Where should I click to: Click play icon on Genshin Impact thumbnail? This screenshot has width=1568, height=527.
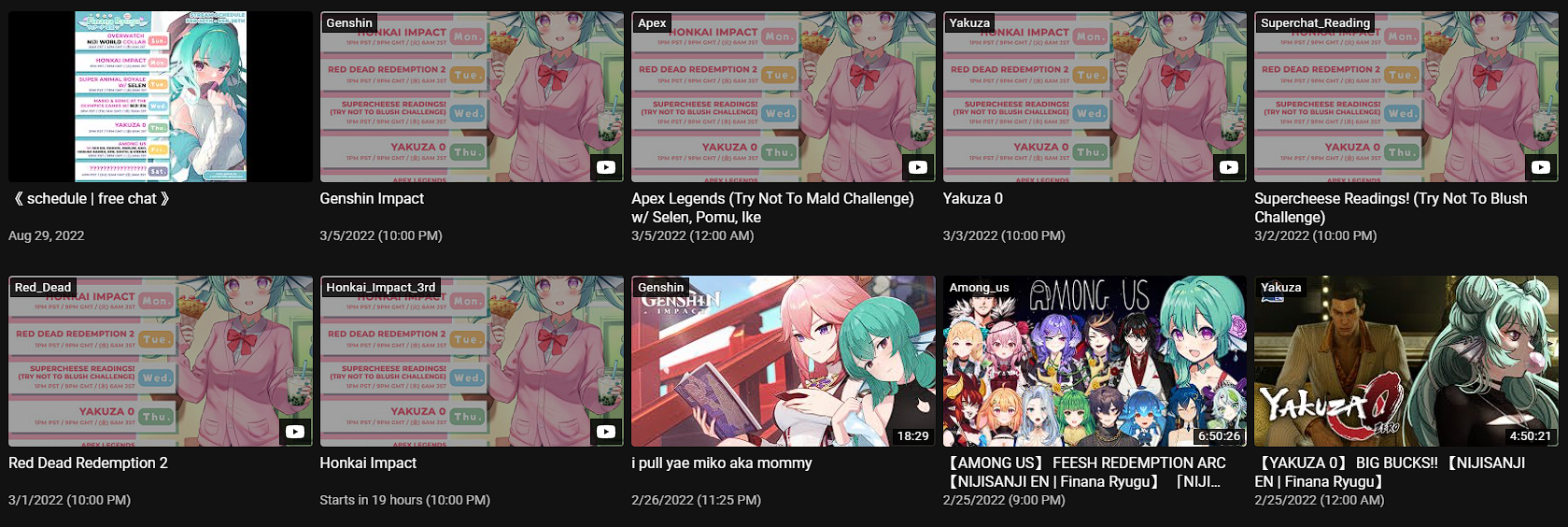pos(606,167)
